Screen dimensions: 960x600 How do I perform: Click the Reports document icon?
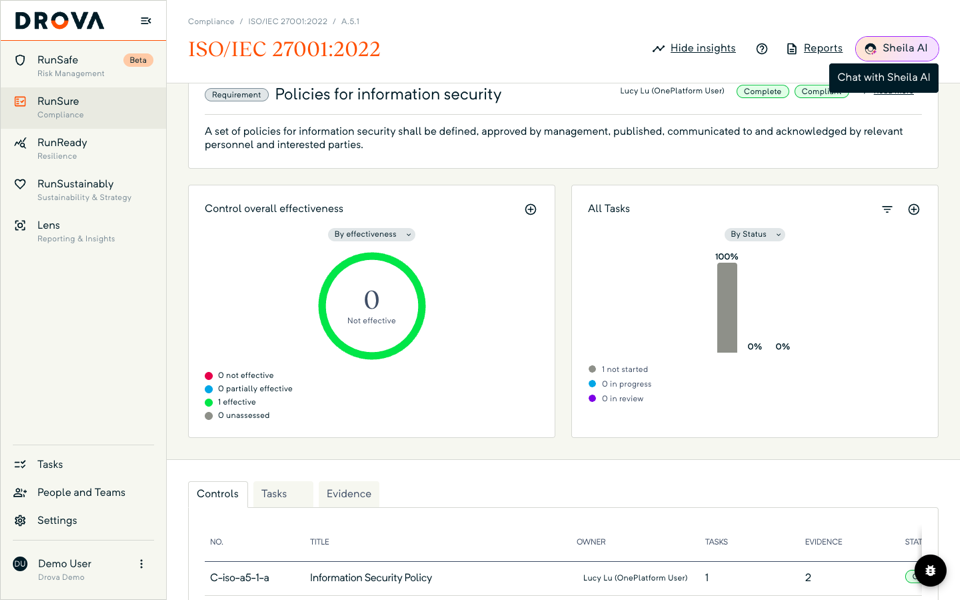[792, 49]
